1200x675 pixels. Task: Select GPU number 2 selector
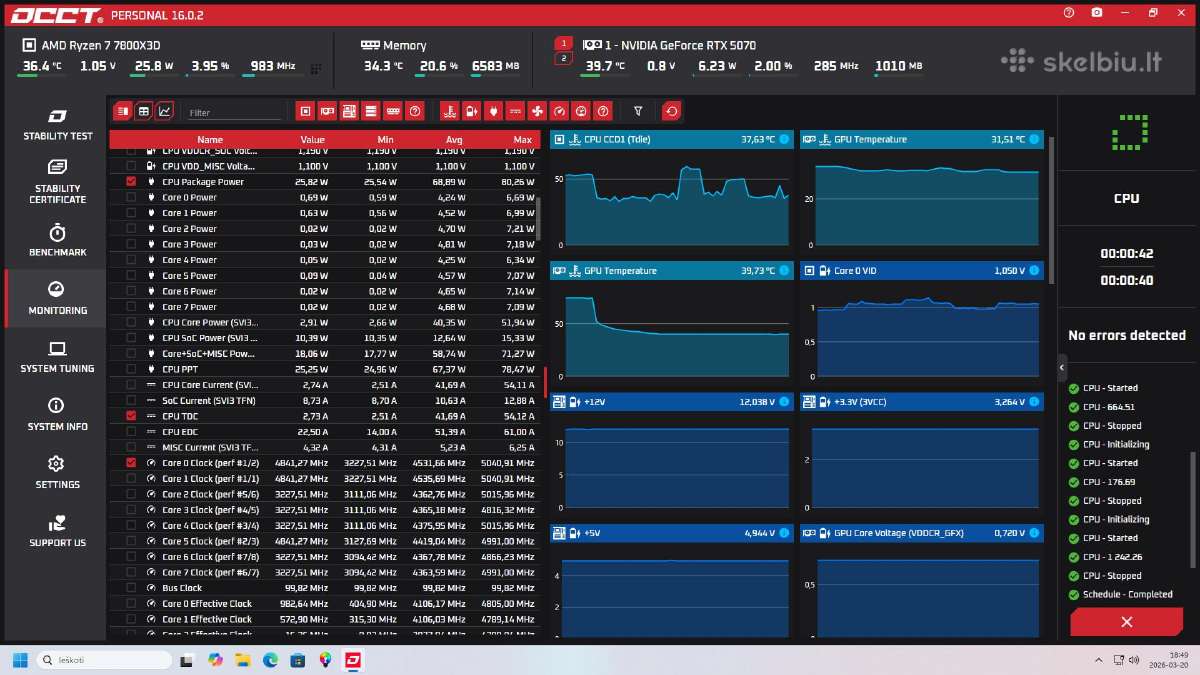pyautogui.click(x=563, y=59)
